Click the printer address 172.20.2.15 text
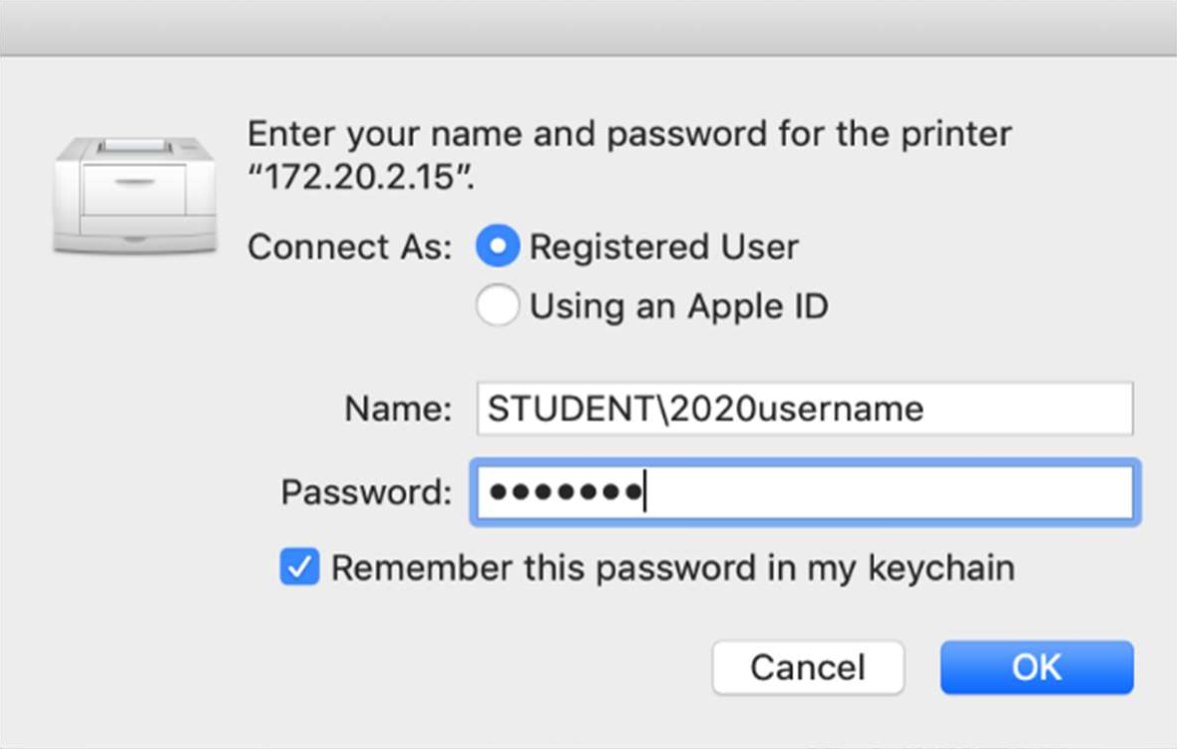Viewport: 1177px width, 749px height. tap(361, 178)
